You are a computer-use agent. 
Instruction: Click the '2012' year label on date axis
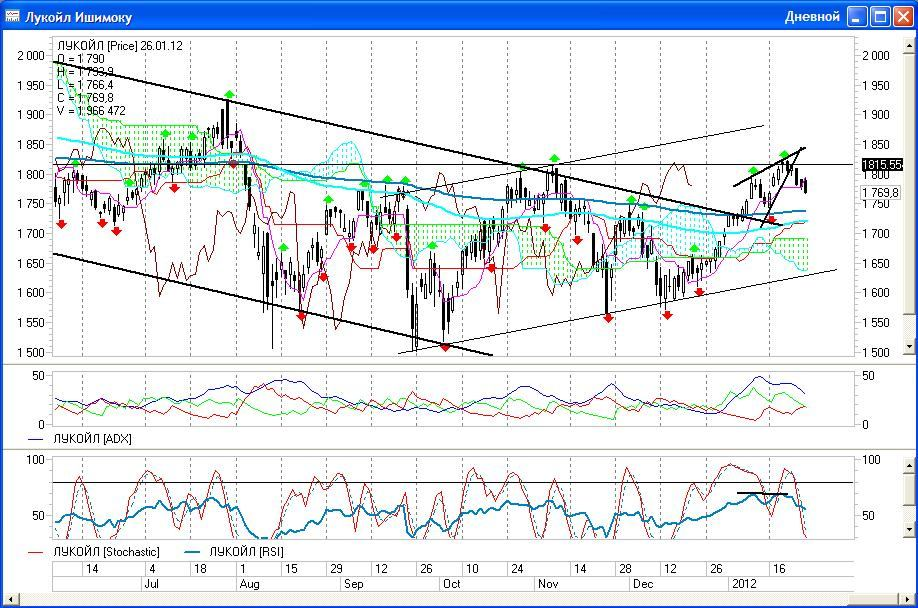tap(744, 584)
